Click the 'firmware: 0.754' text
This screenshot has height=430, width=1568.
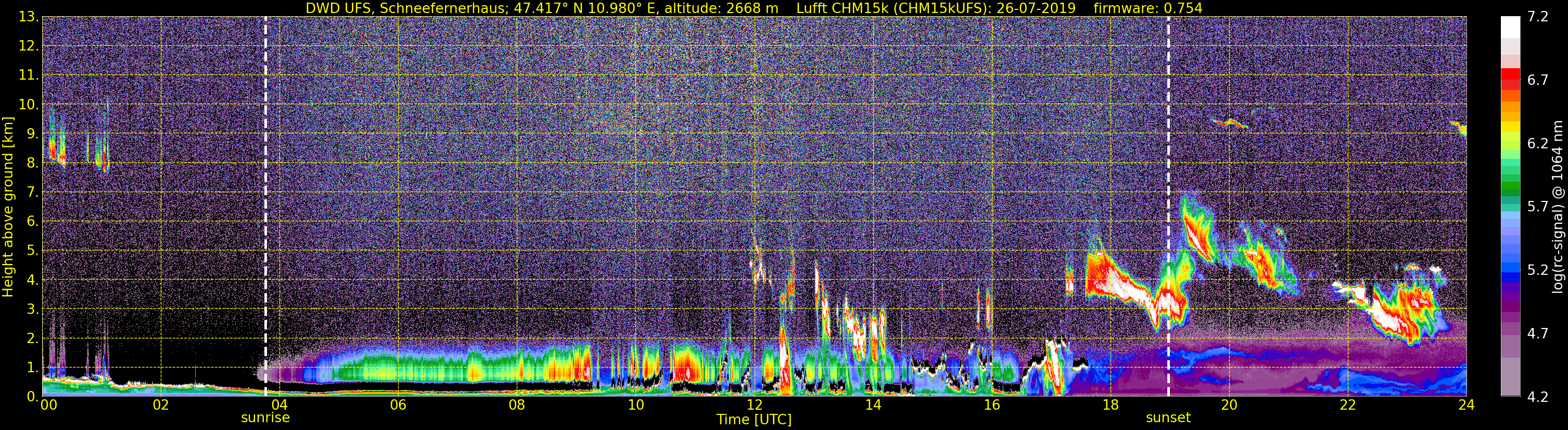[x=1148, y=8]
